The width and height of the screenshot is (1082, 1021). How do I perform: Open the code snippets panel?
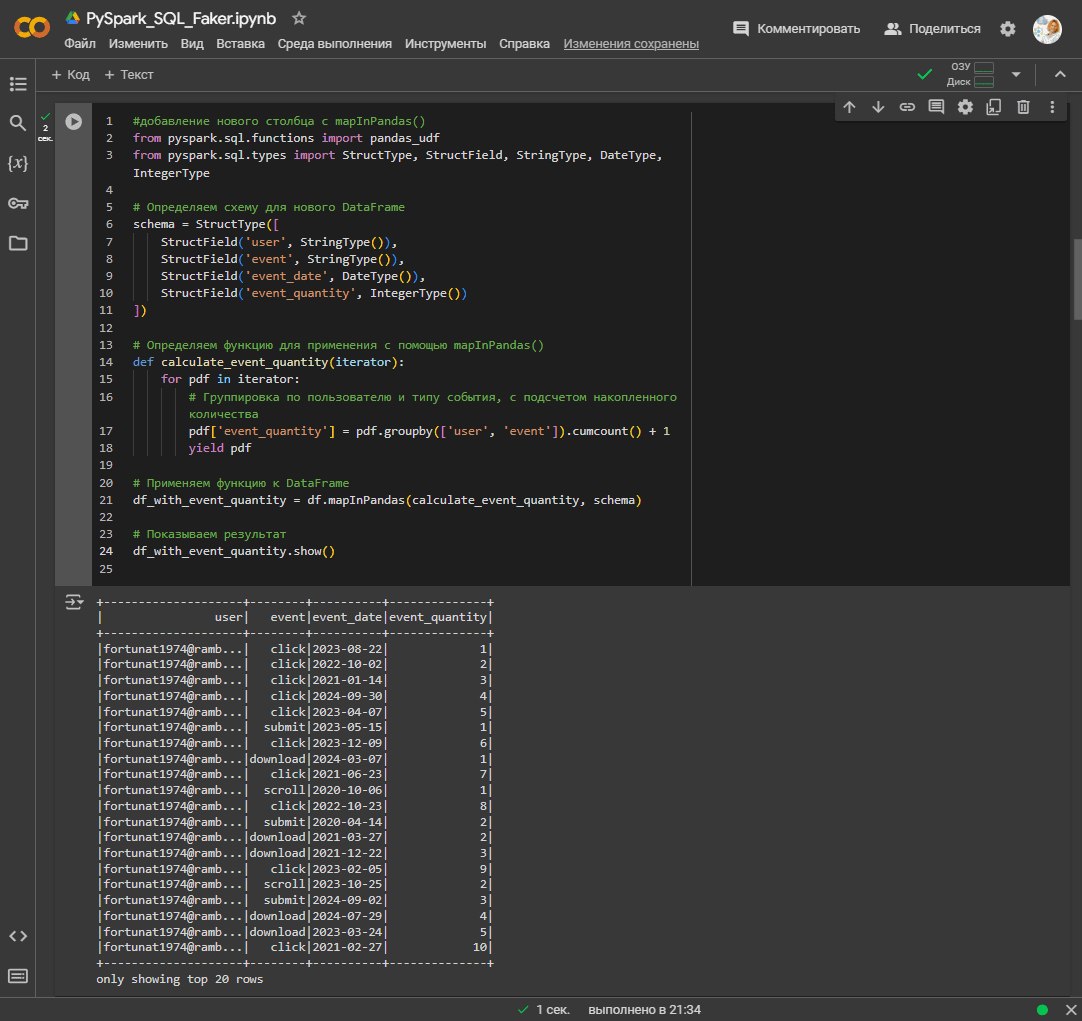pos(18,936)
